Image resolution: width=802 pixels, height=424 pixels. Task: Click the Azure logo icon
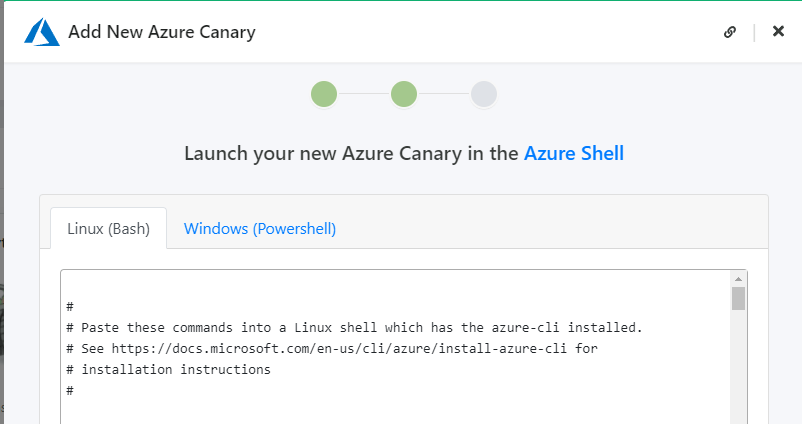[x=42, y=31]
